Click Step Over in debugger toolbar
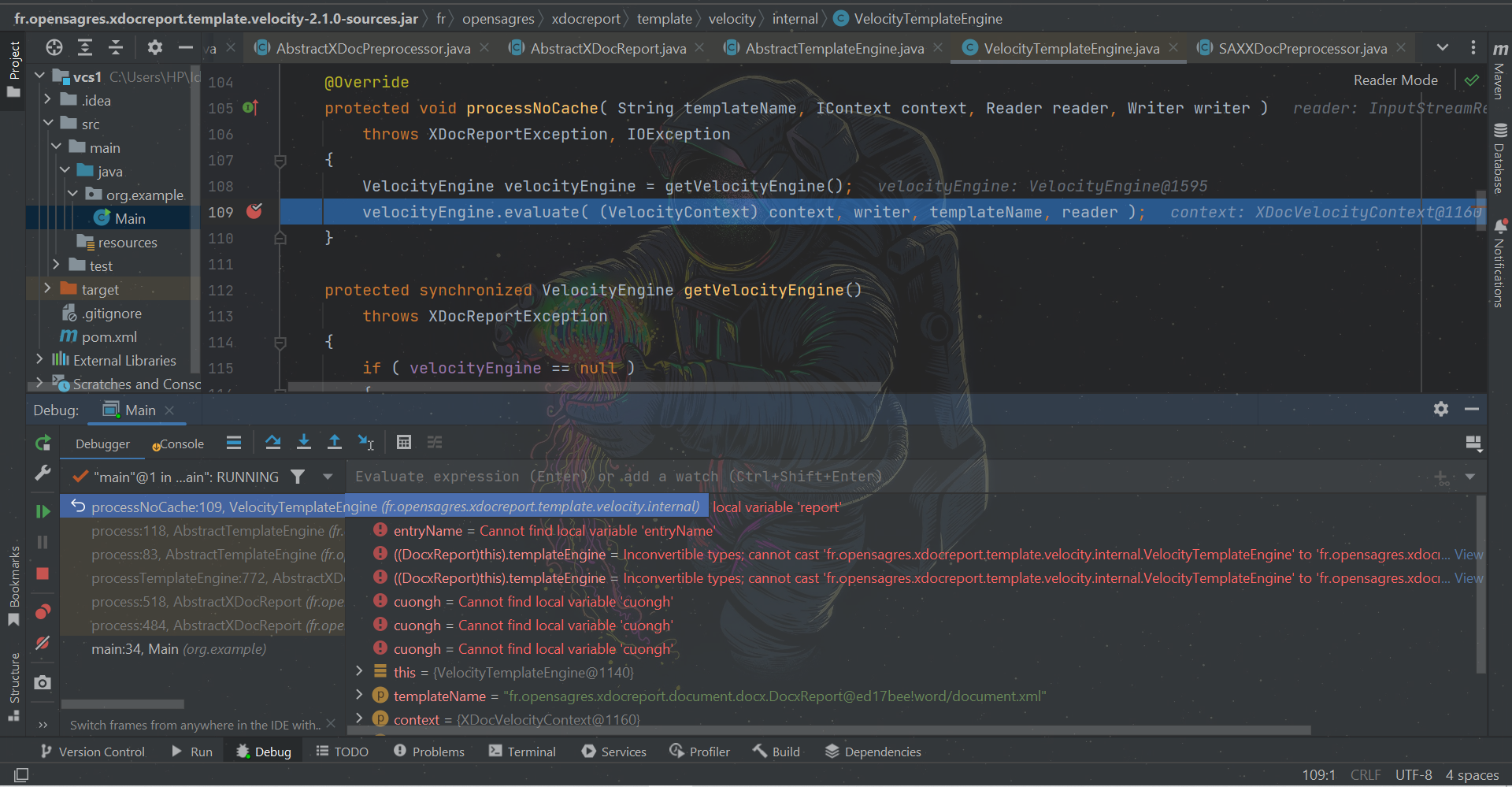This screenshot has width=1512, height=787. 273,443
